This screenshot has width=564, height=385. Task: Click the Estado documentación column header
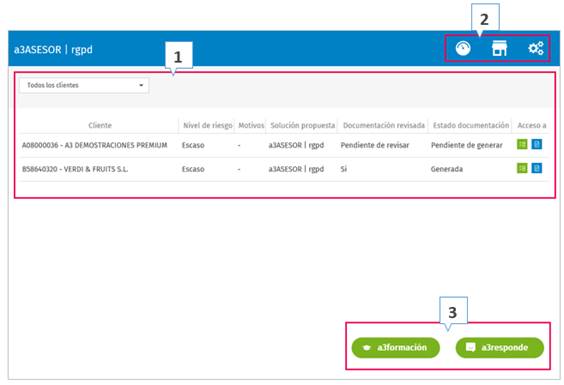[471, 125]
